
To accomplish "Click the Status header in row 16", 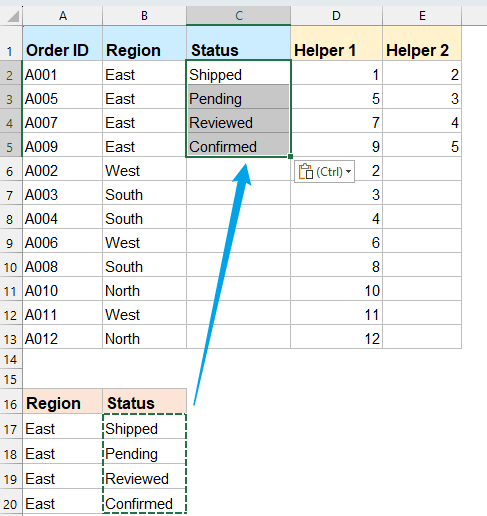I will point(144,401).
